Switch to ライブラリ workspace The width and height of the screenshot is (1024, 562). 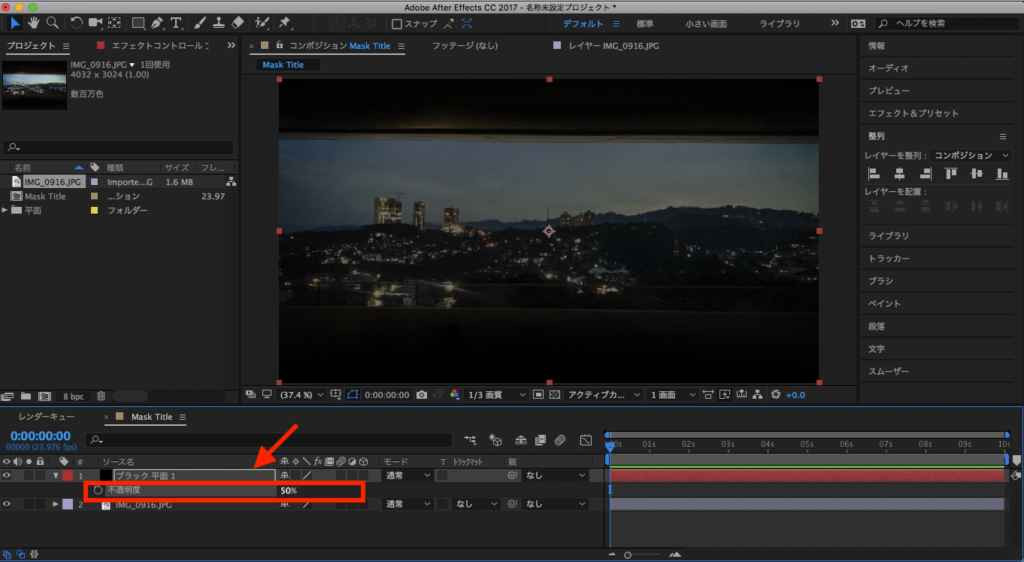point(779,23)
